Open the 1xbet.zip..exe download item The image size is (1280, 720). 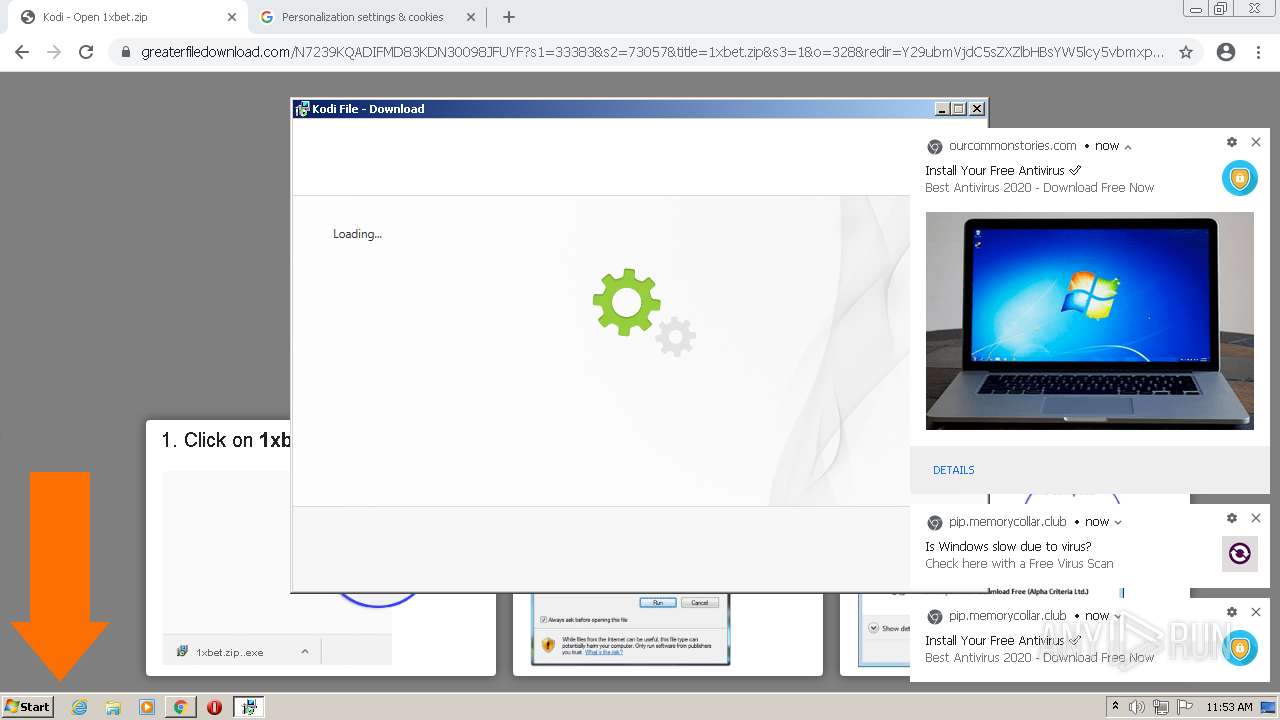229,652
